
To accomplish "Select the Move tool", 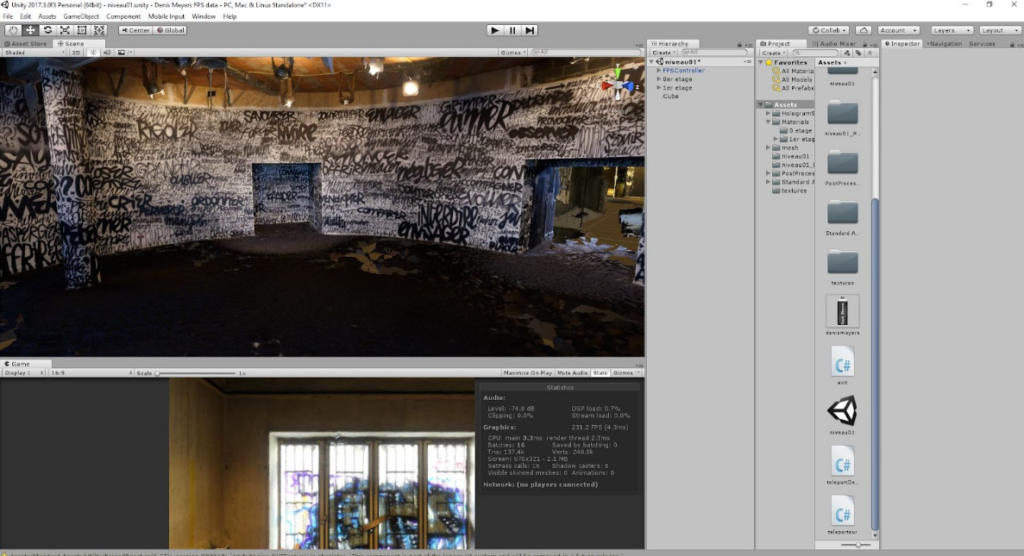I will coord(30,30).
